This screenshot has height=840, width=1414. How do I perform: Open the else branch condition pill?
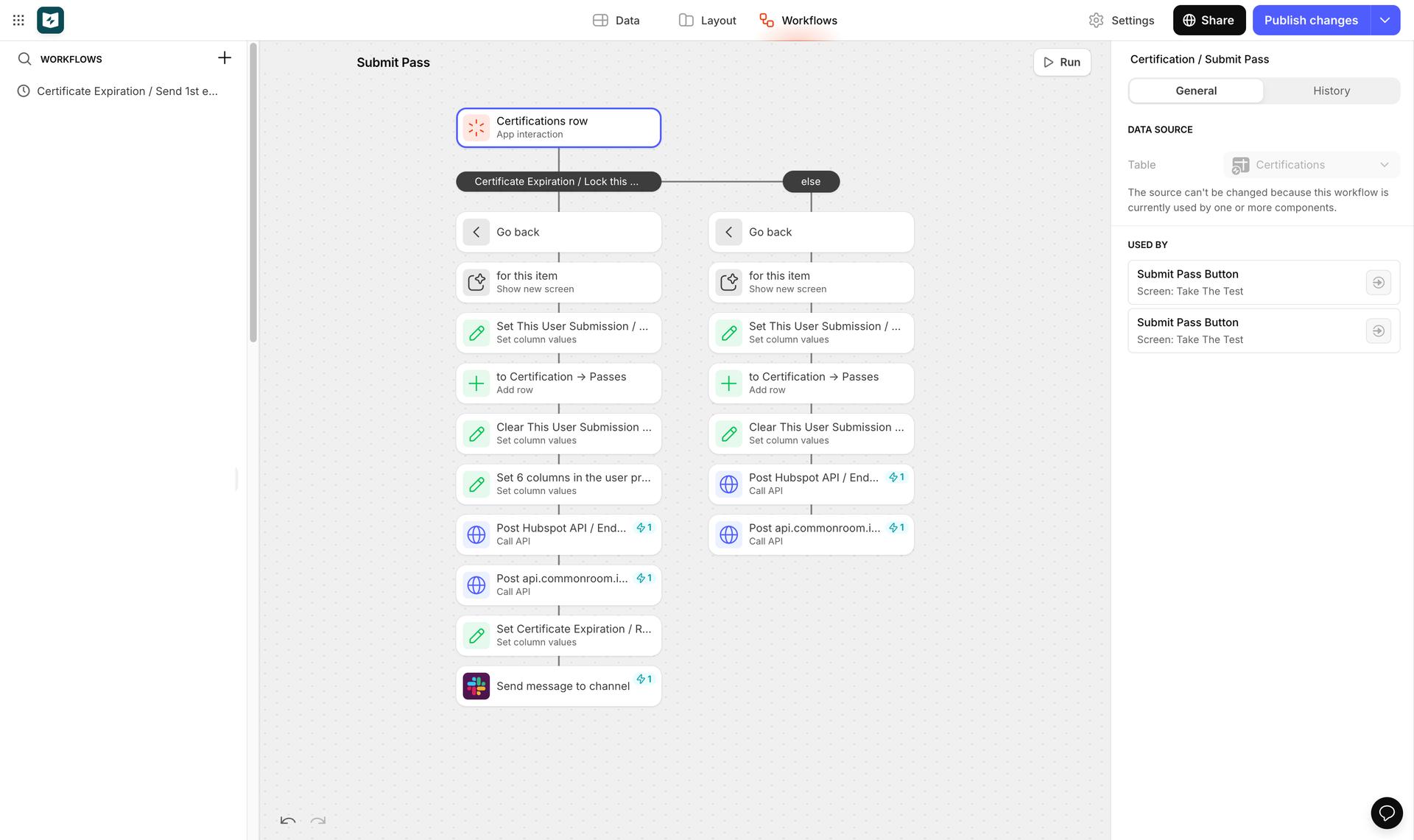click(x=810, y=181)
